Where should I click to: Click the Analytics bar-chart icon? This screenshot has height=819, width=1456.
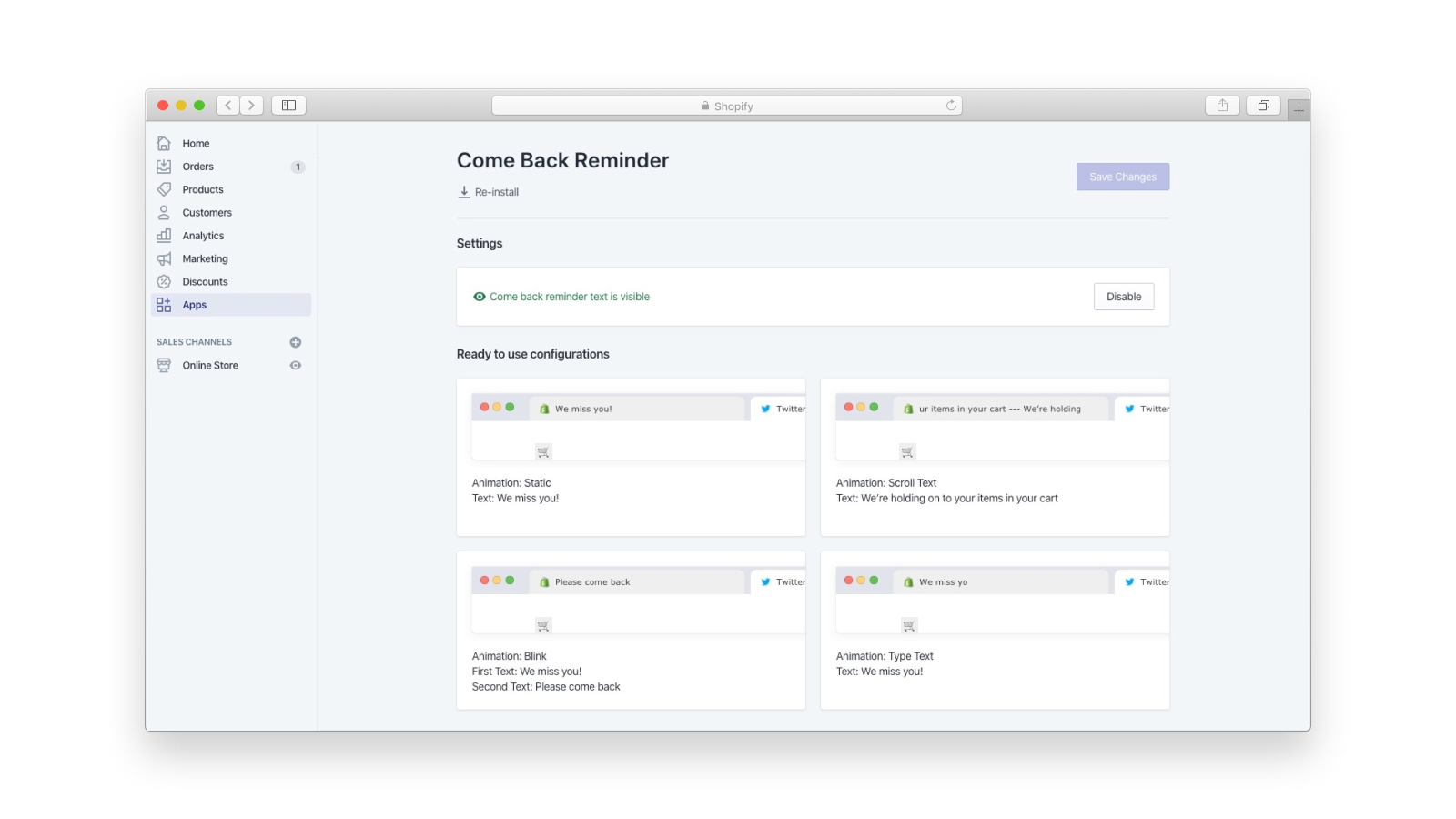tap(164, 235)
